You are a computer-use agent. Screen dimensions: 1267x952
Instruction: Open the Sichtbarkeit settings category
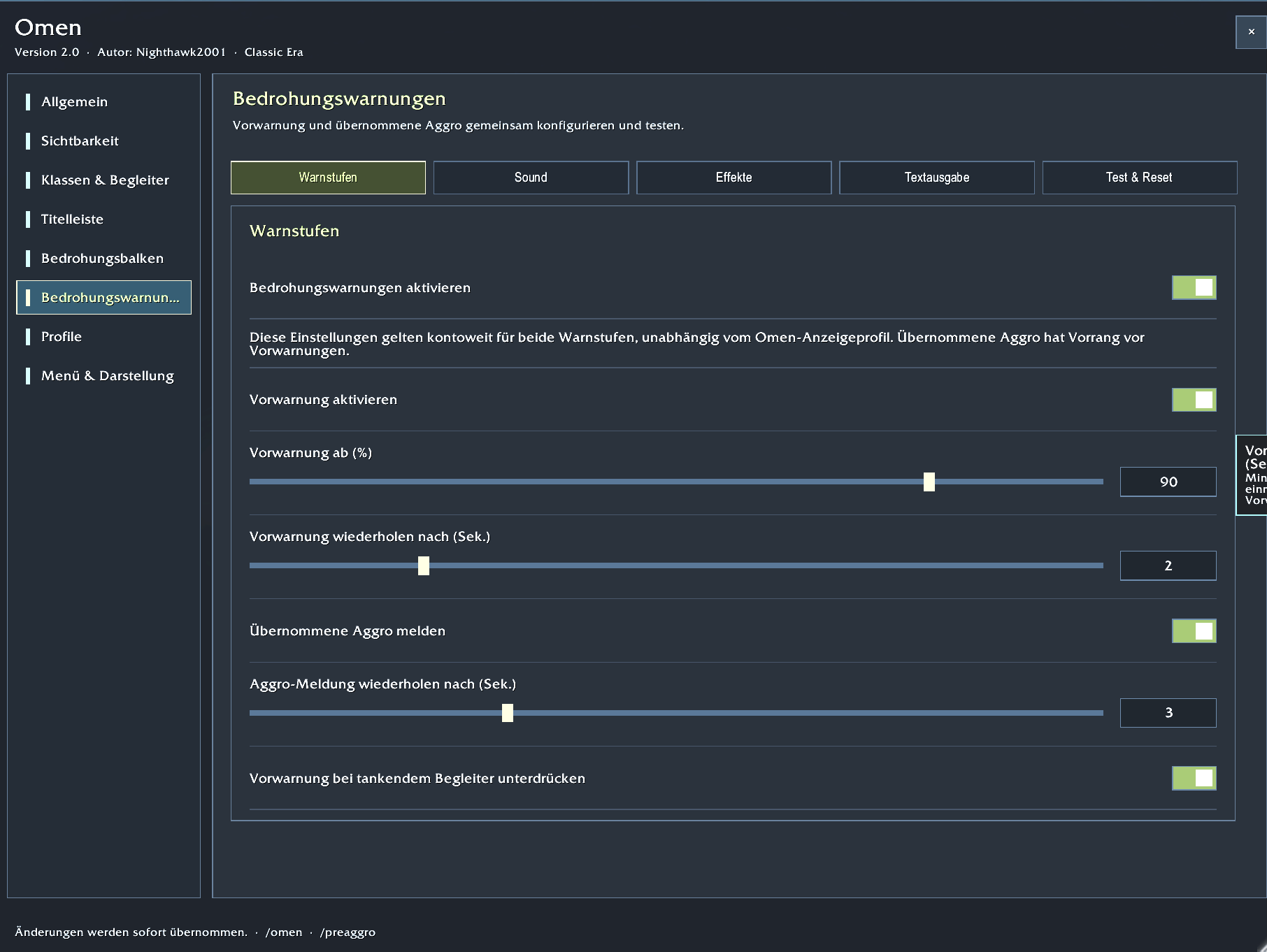pyautogui.click(x=103, y=141)
